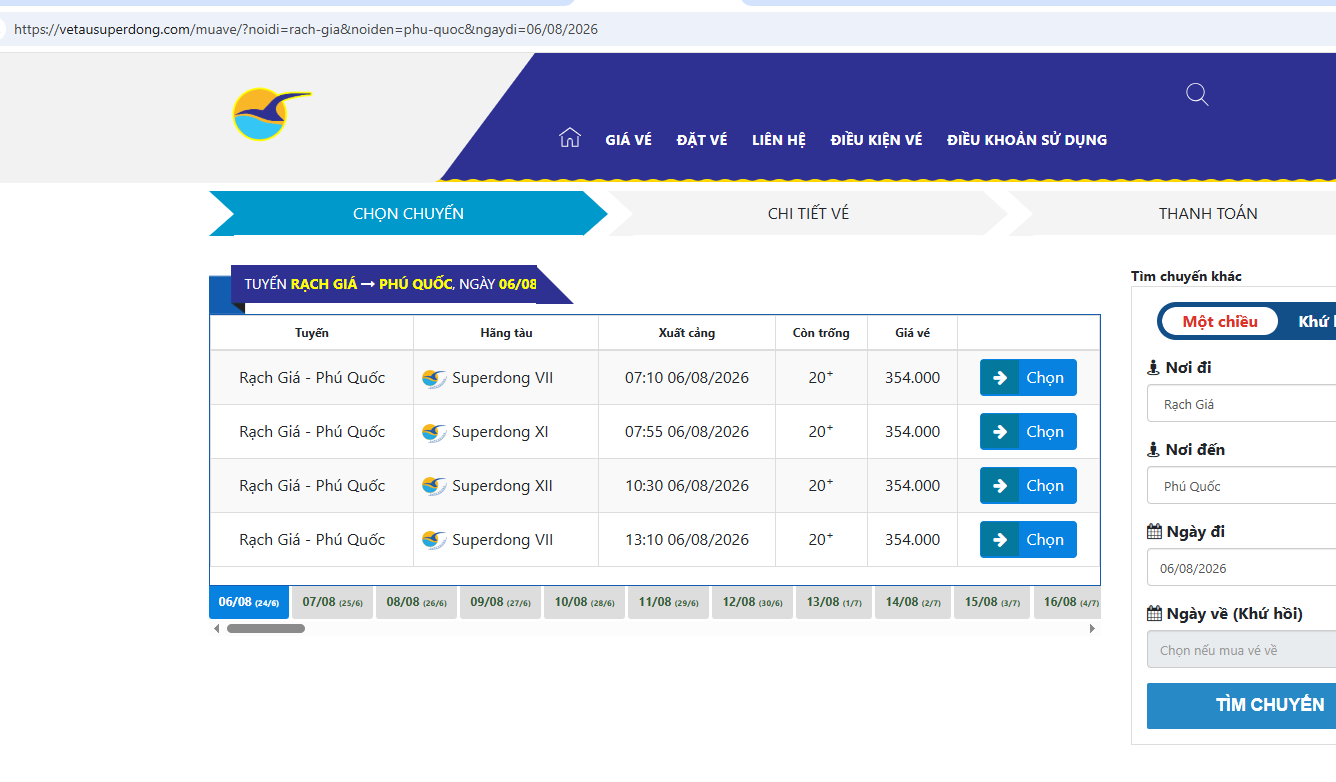
Task: Click the anchor icon beside Nơi đến
Action: [1153, 450]
